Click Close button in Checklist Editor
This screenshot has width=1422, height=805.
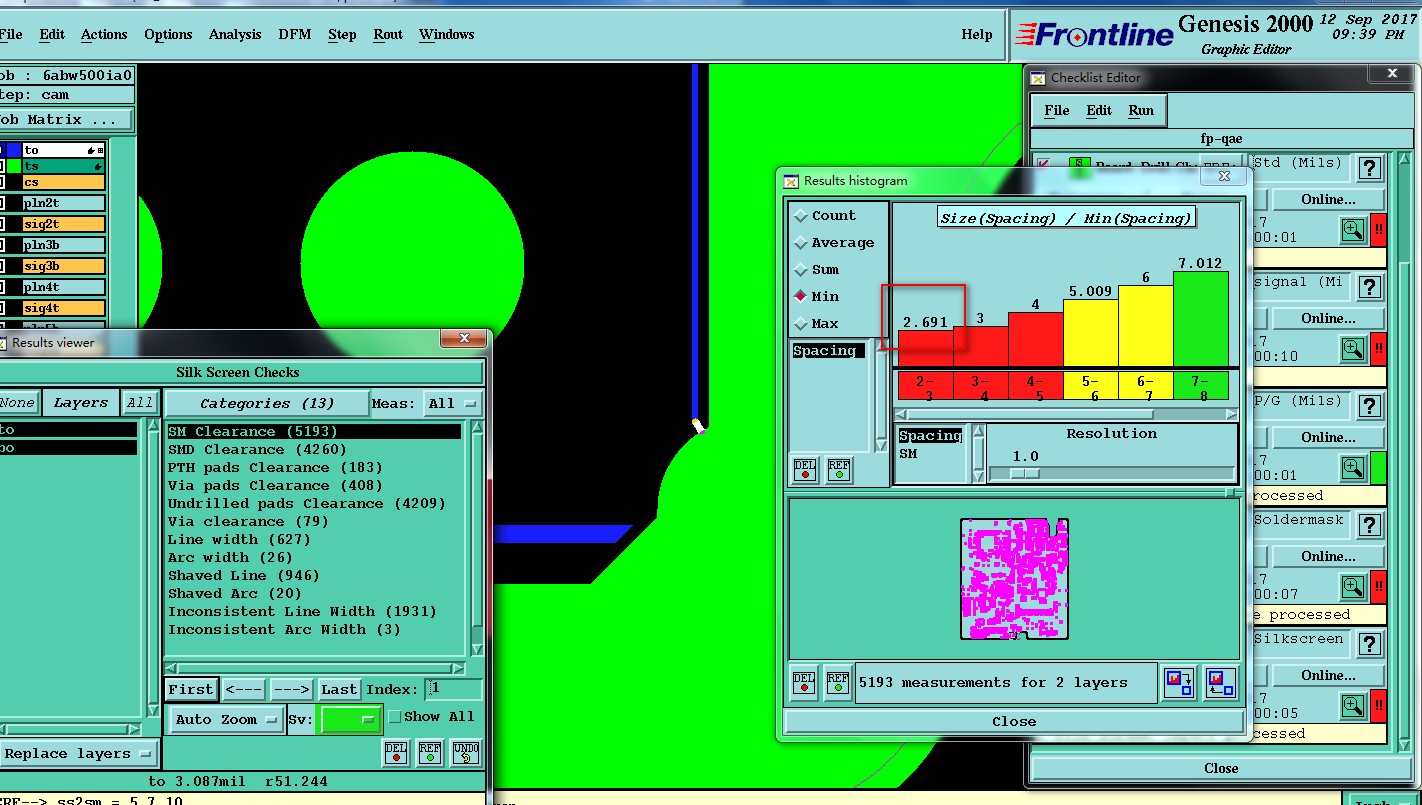1220,768
